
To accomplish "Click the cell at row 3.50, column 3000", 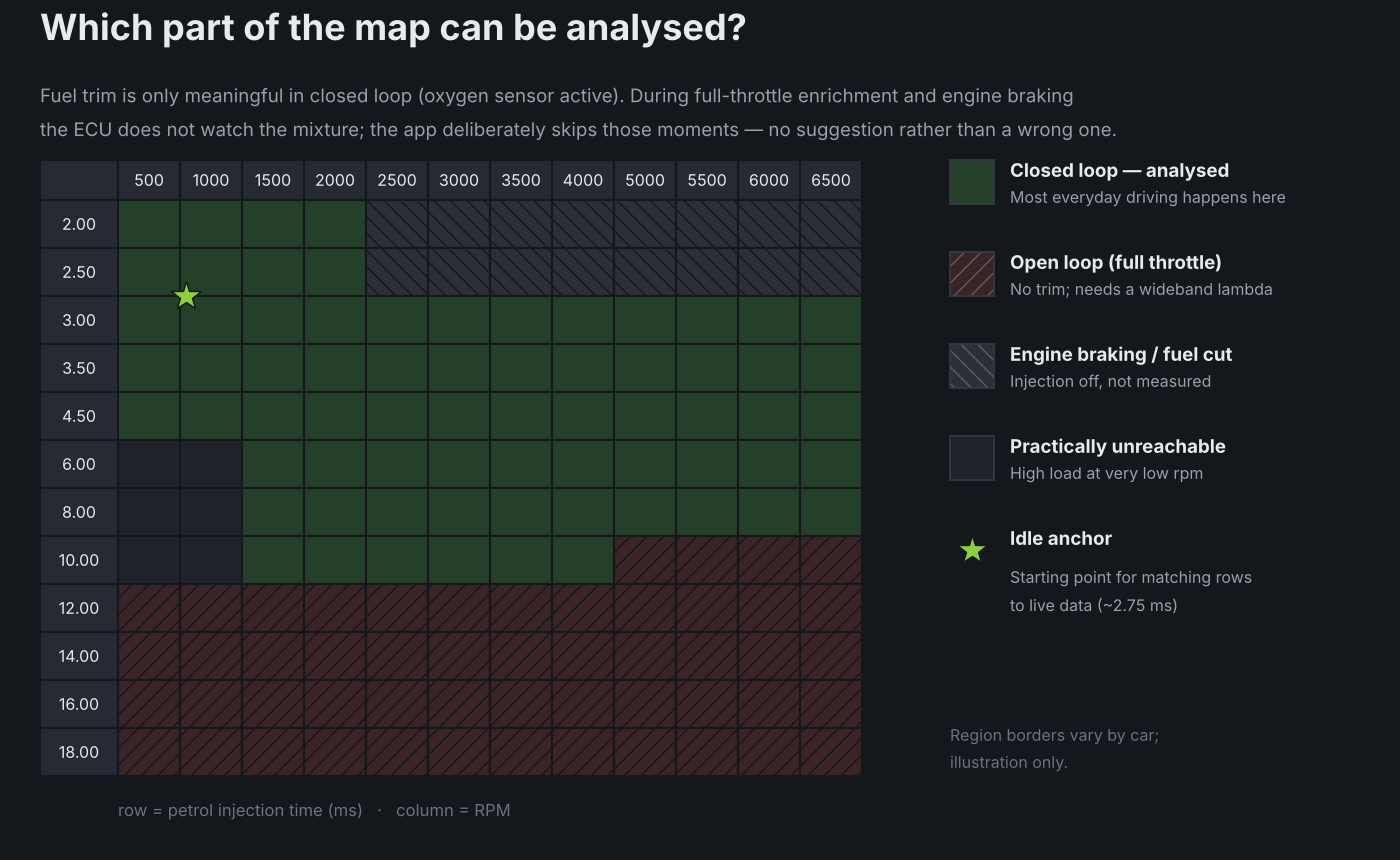I will 459,368.
